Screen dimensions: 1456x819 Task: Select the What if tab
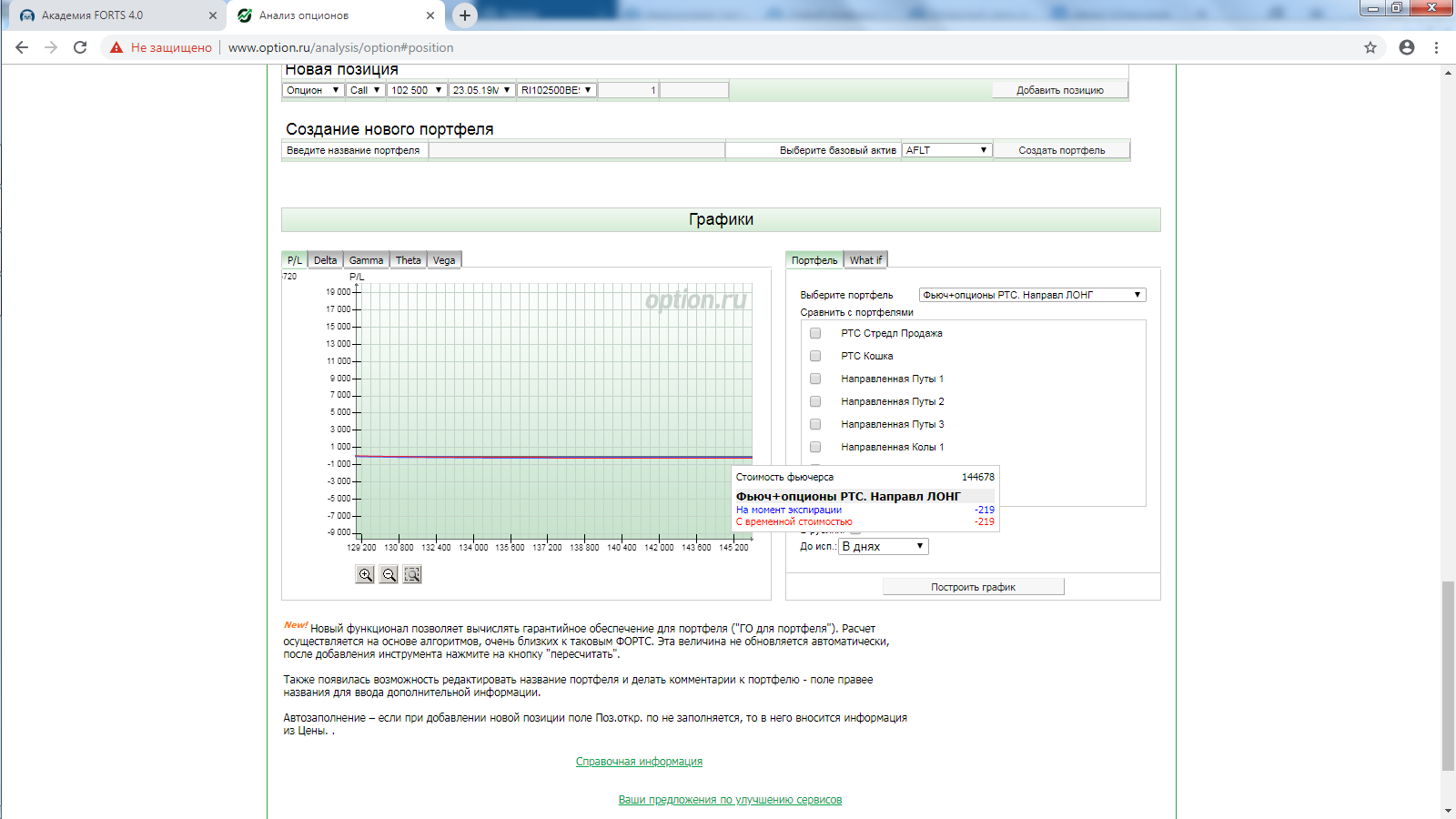pos(865,260)
